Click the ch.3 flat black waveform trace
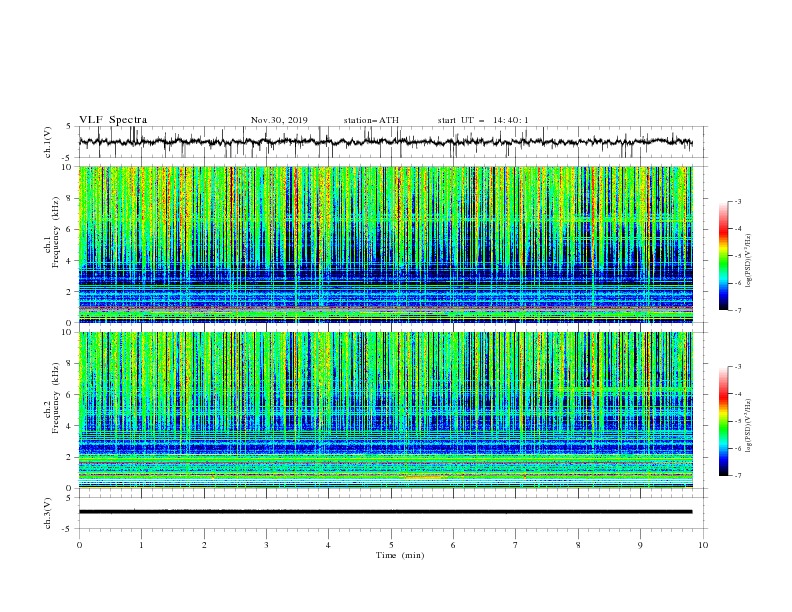Screen dimensions: 792x612 [385, 512]
